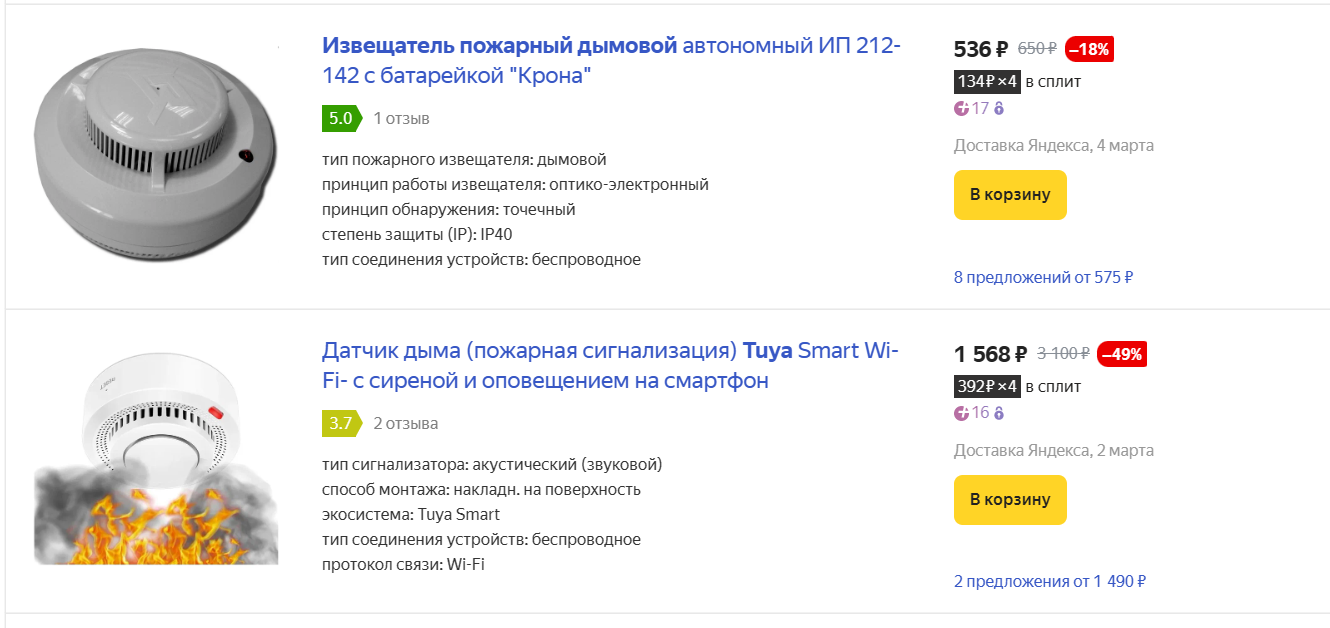
Task: Open the "1 отзыв" review link
Action: [x=401, y=119]
